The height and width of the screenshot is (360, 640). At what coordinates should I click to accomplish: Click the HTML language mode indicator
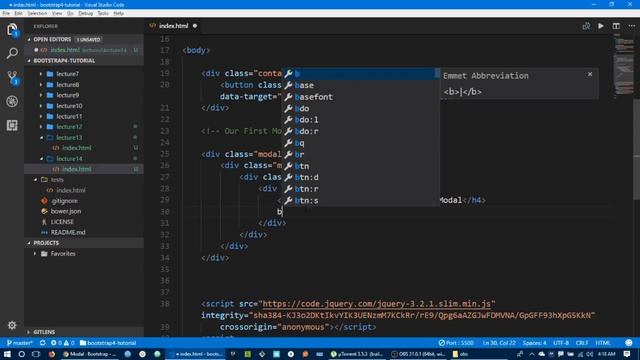pos(603,343)
